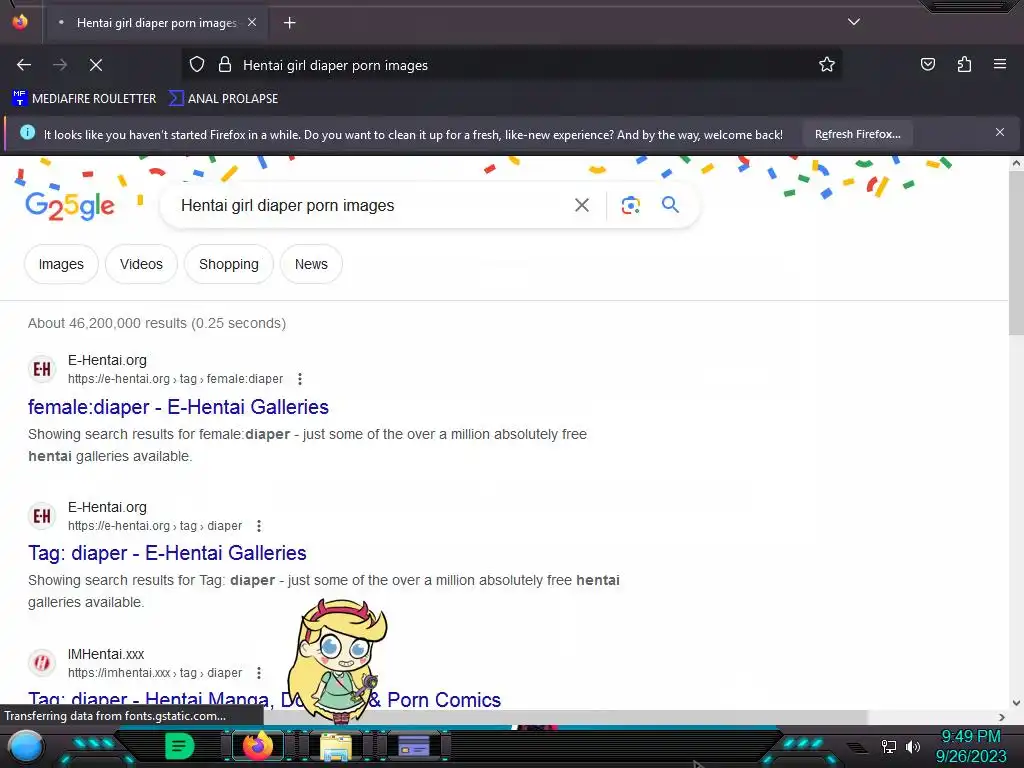Open File Explorer from the taskbar
This screenshot has height=768, width=1024.
coord(336,746)
